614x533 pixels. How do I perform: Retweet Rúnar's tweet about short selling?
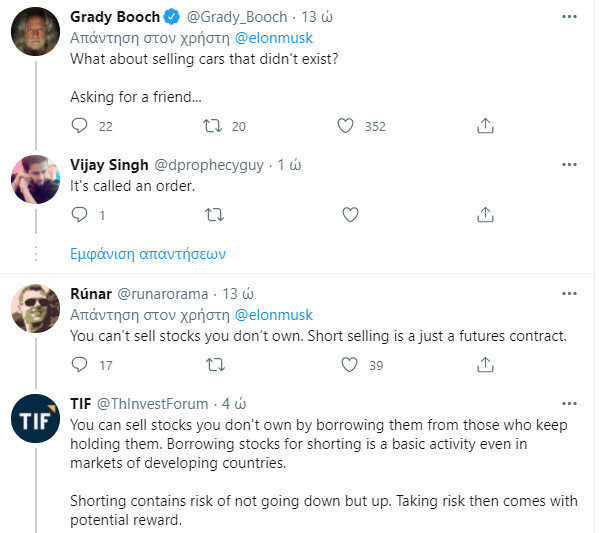(212, 365)
